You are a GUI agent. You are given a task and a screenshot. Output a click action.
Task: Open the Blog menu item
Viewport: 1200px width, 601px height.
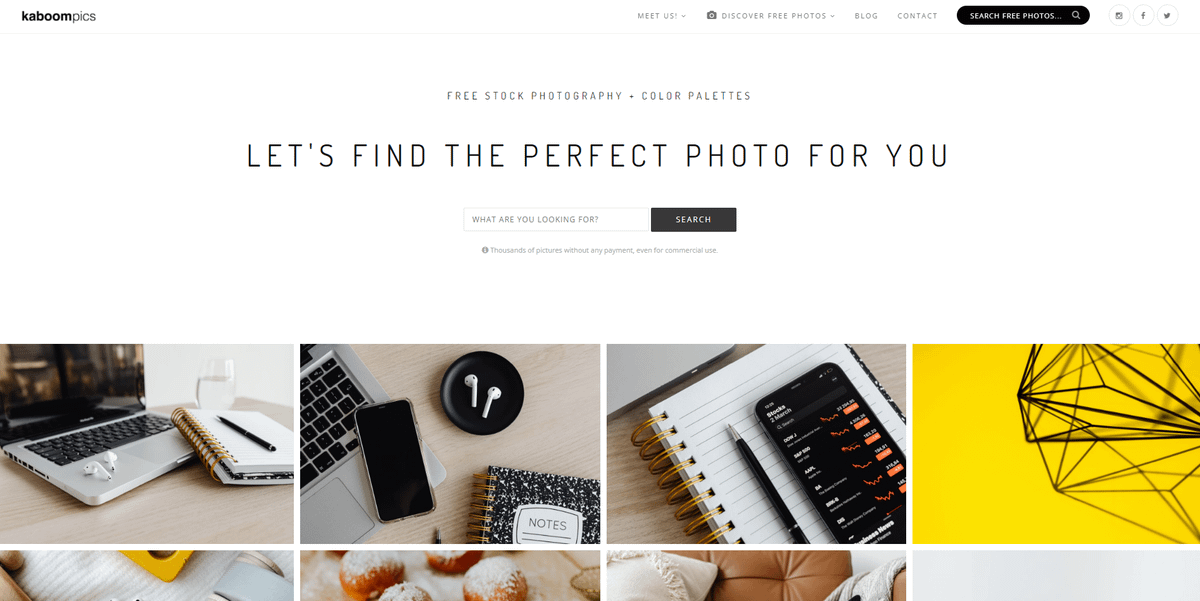point(866,16)
